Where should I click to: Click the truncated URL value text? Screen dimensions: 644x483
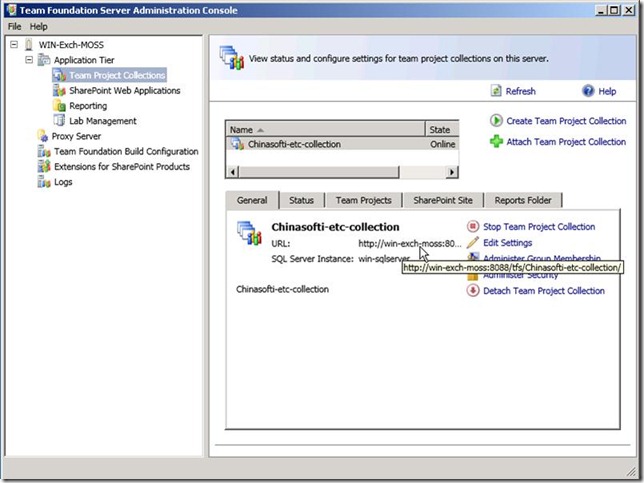point(409,244)
